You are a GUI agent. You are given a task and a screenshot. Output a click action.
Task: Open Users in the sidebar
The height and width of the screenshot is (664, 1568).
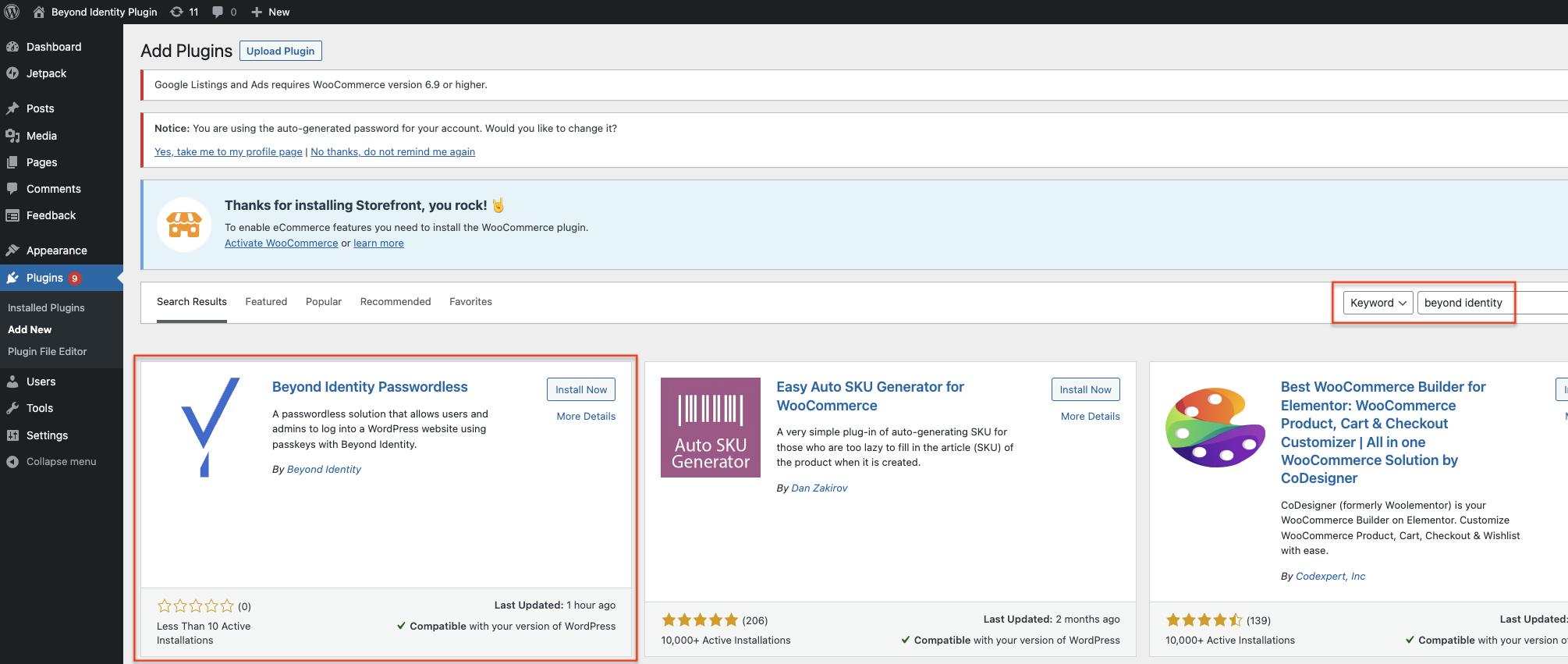[41, 382]
